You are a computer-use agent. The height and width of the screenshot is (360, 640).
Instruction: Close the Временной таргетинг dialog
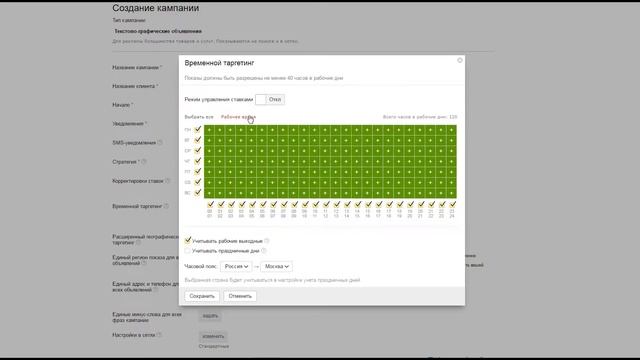coord(460,60)
